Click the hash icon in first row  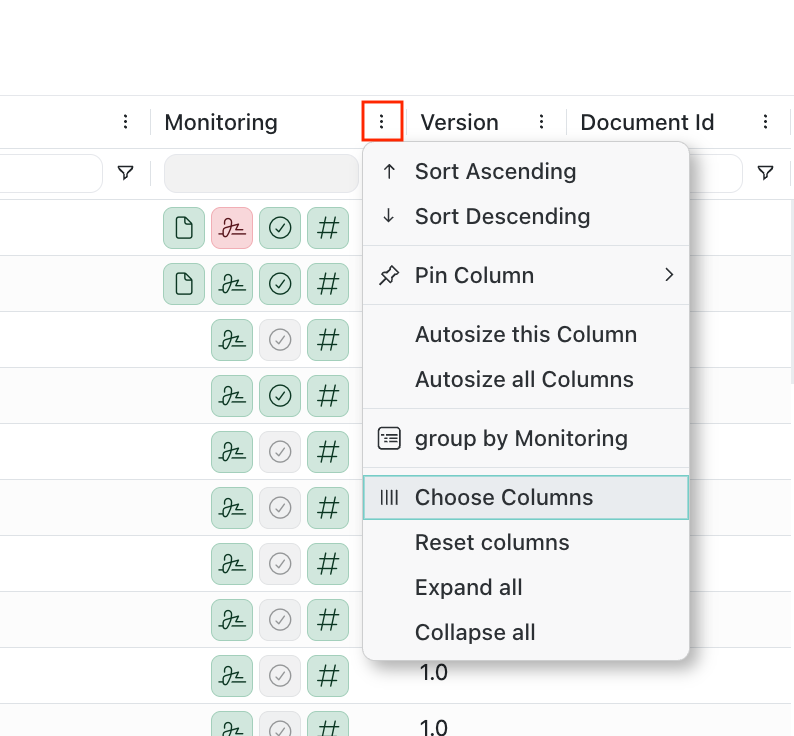pyautogui.click(x=328, y=228)
